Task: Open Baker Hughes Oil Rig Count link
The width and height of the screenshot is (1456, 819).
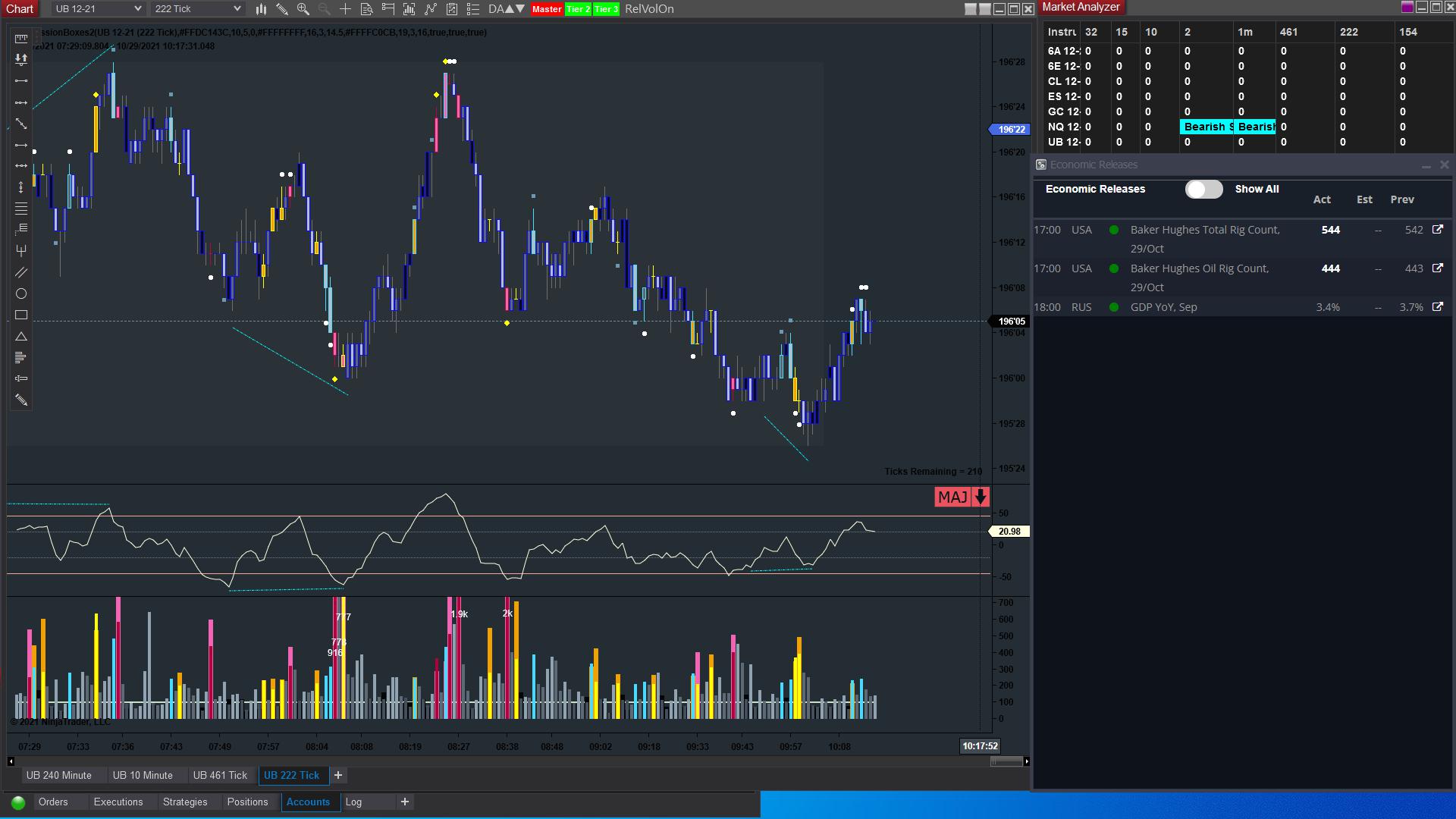Action: [1437, 268]
